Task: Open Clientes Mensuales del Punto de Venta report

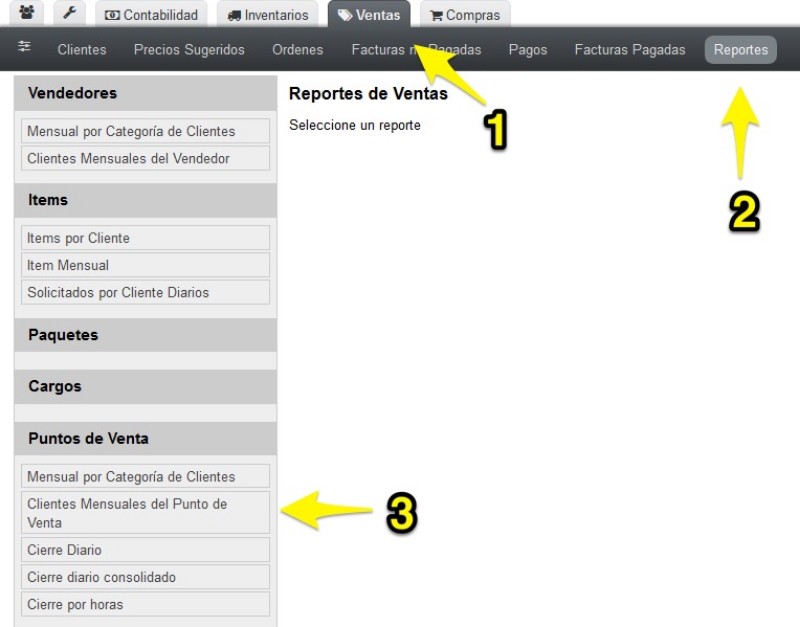Action: [145, 513]
